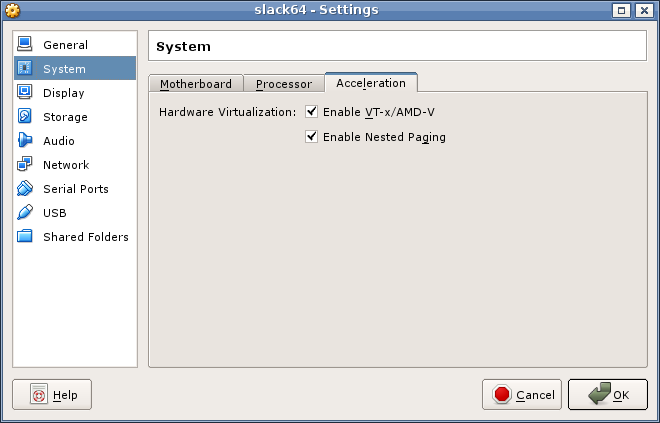Viewport: 660px width, 423px height.
Task: Switch to the Motherboard tab
Action: tap(196, 84)
